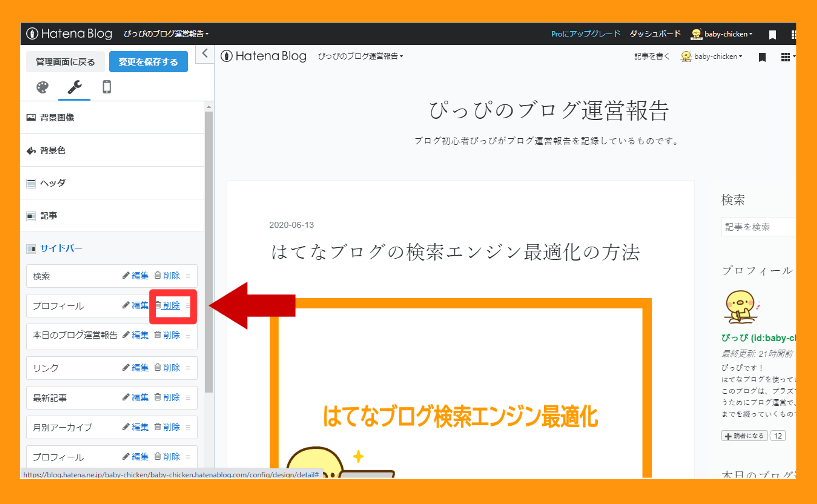Click drag handle of リンク module
817x504 pixels.
coord(188,368)
